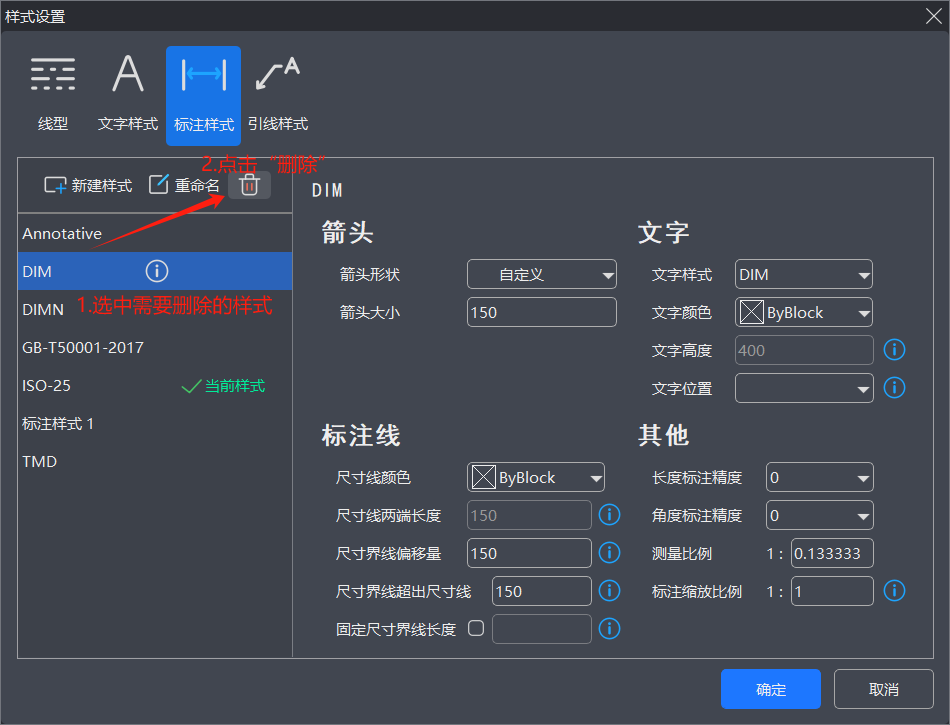Open the 长度标注精度 dropdown
950x725 pixels.
click(819, 478)
